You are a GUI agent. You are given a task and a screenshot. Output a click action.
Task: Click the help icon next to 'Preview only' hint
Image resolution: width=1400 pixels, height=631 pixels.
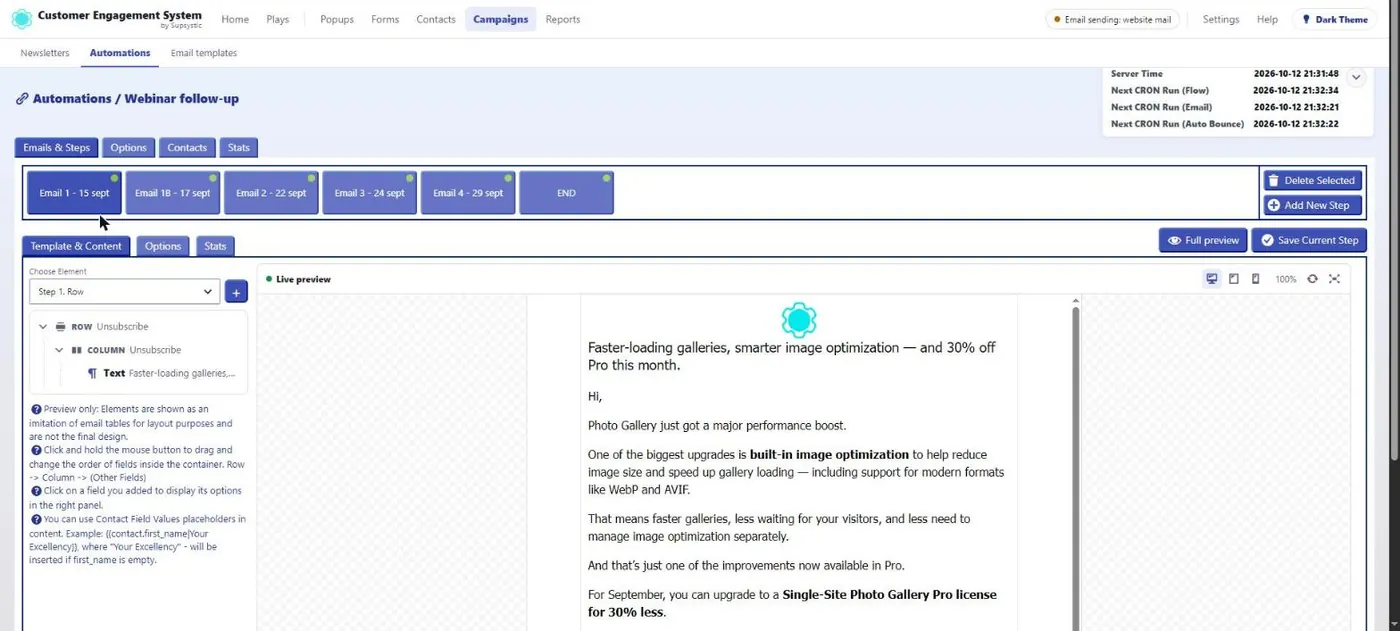tap(36, 409)
